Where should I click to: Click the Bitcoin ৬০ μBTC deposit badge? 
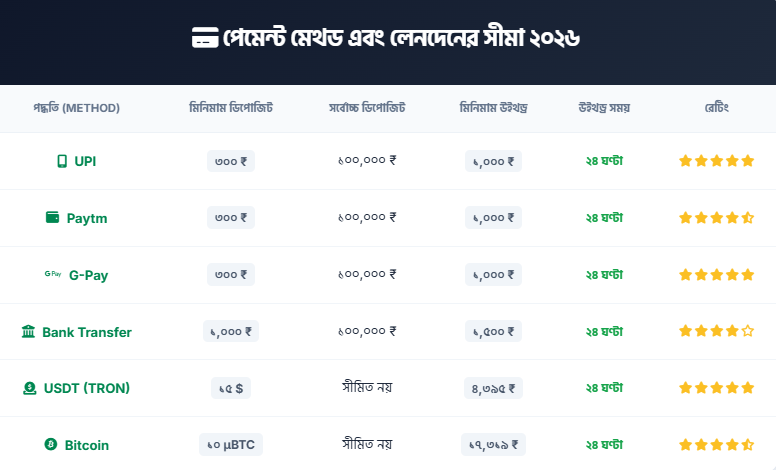pos(231,445)
